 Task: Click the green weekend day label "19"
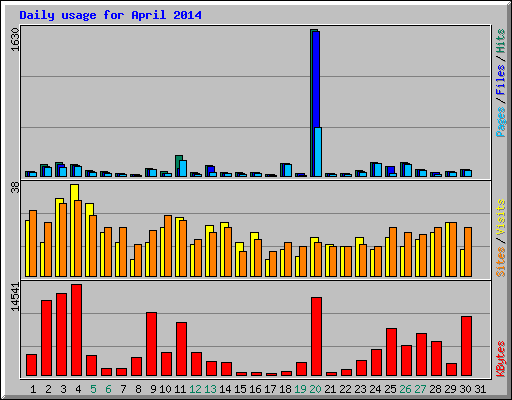pos(300,389)
